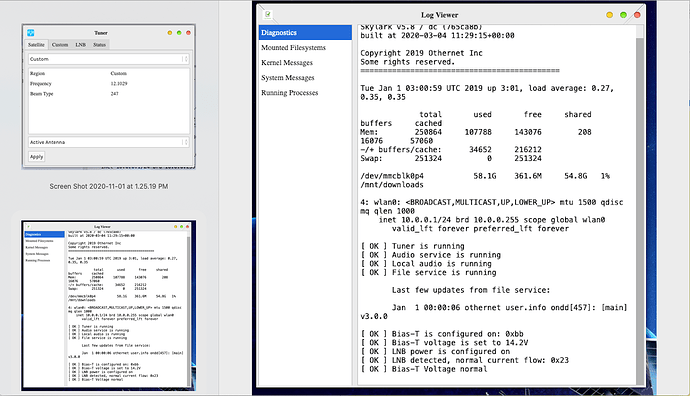This screenshot has height=396, width=690.
Task: Switch to the Status tab in Tuner
Action: 99,44
